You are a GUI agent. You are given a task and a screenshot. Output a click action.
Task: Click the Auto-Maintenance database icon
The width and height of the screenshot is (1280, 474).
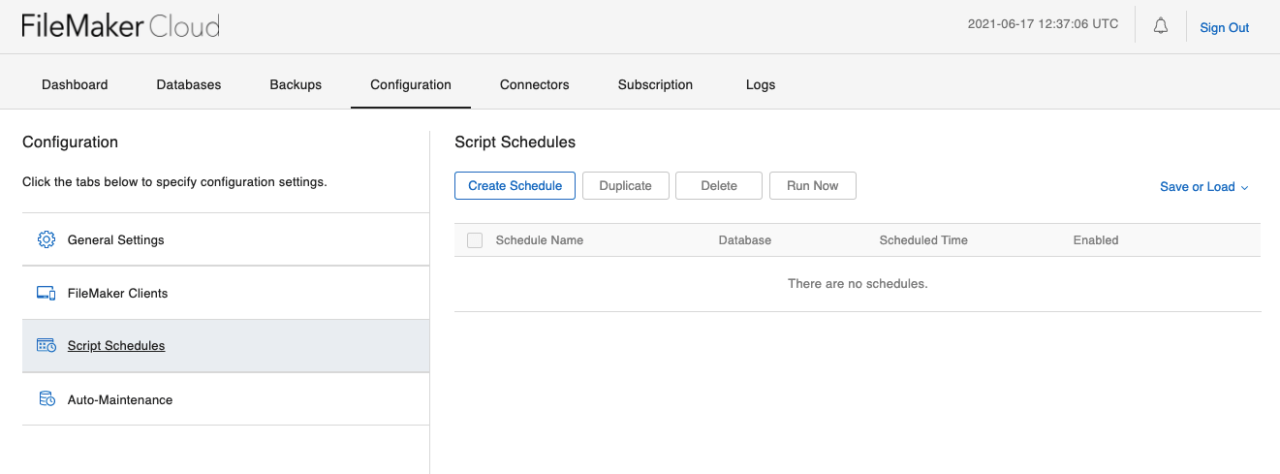point(46,399)
